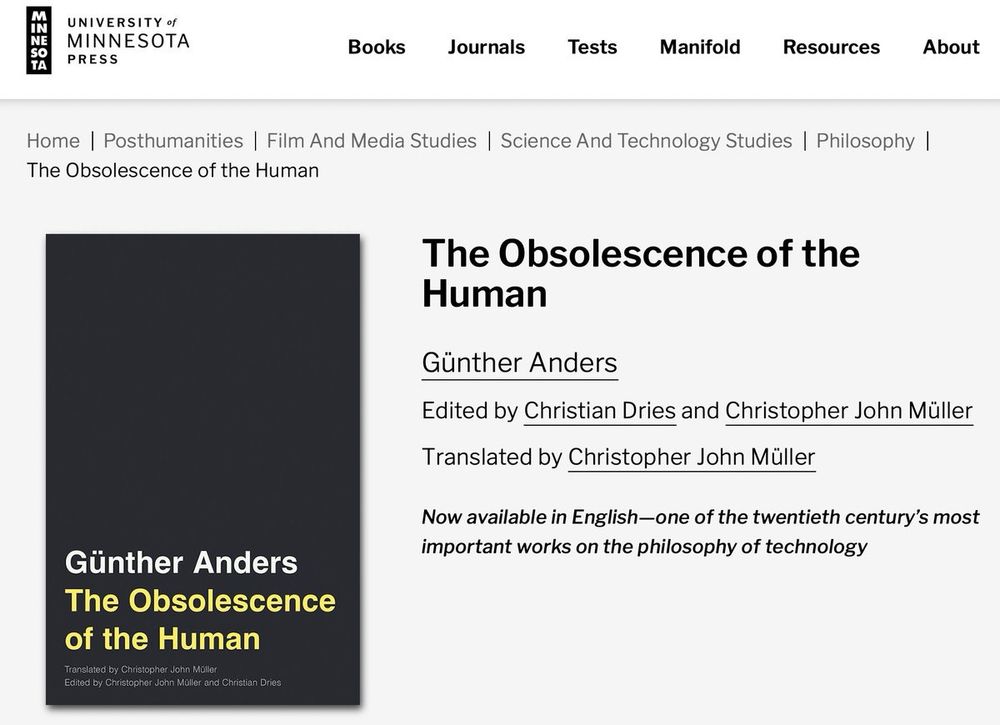Open the Günther Anders author link

(520, 363)
